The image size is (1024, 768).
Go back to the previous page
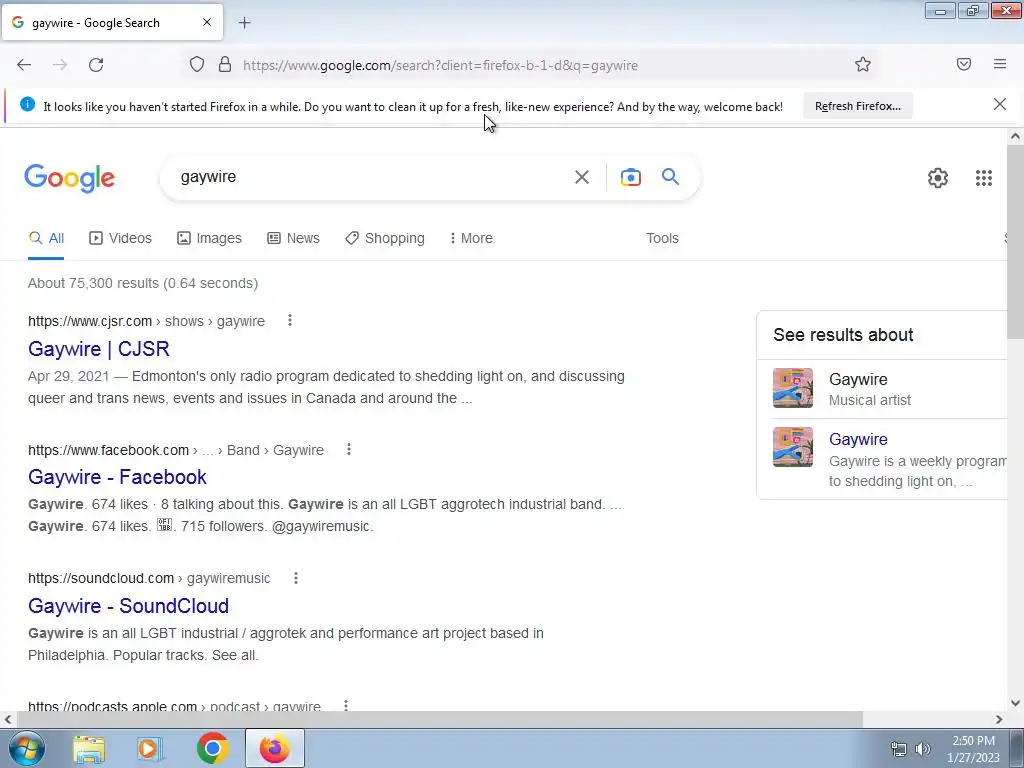point(24,65)
